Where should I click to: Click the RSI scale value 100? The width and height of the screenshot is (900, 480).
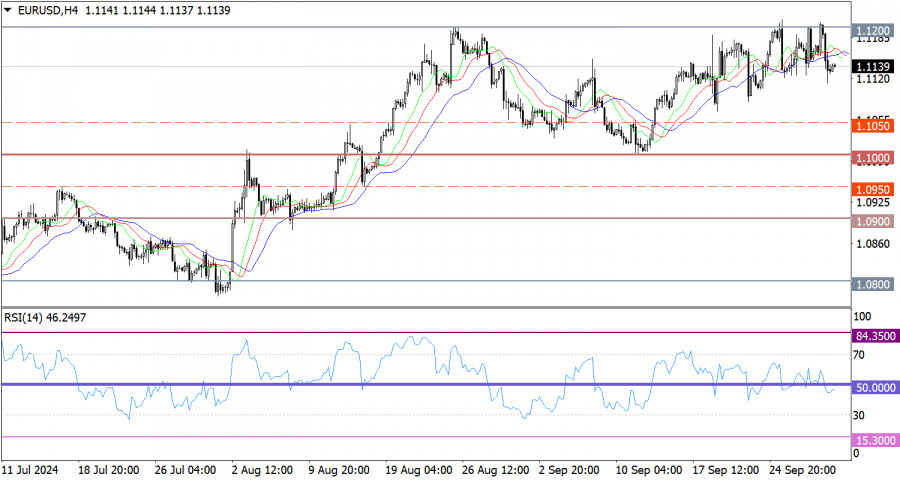(862, 316)
